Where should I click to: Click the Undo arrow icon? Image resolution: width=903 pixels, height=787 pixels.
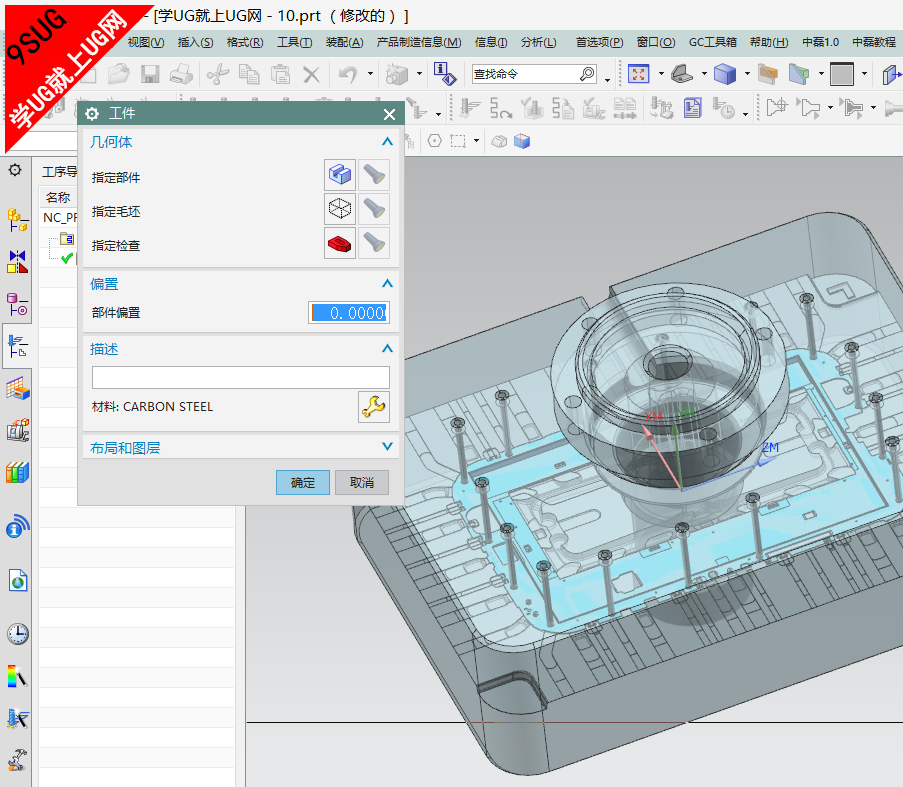point(348,74)
